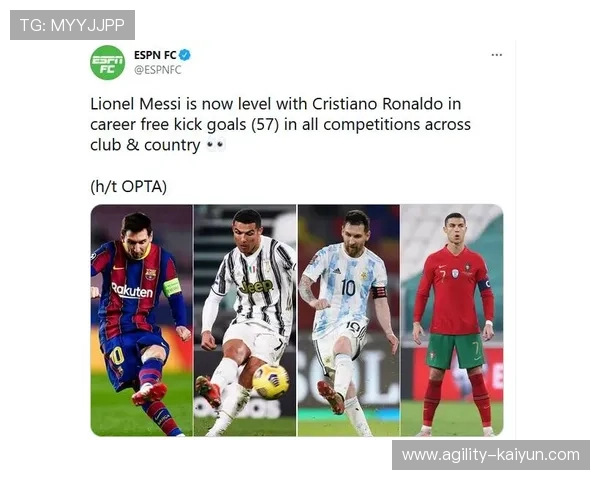Click the Jeep logo on Juventus shirt
The width and height of the screenshot is (600, 480).
(x=256, y=286)
